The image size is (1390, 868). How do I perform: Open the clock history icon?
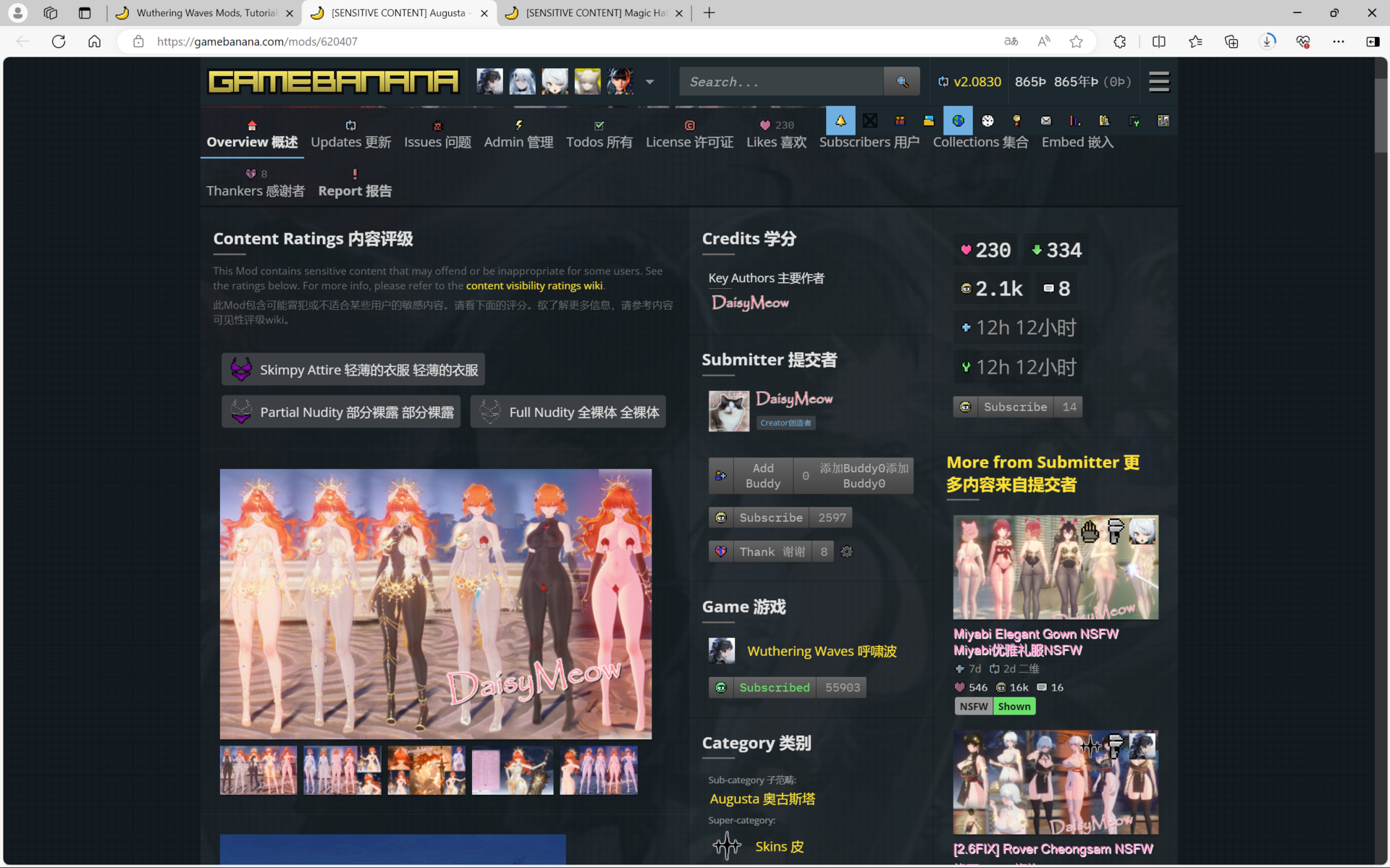pos(987,121)
